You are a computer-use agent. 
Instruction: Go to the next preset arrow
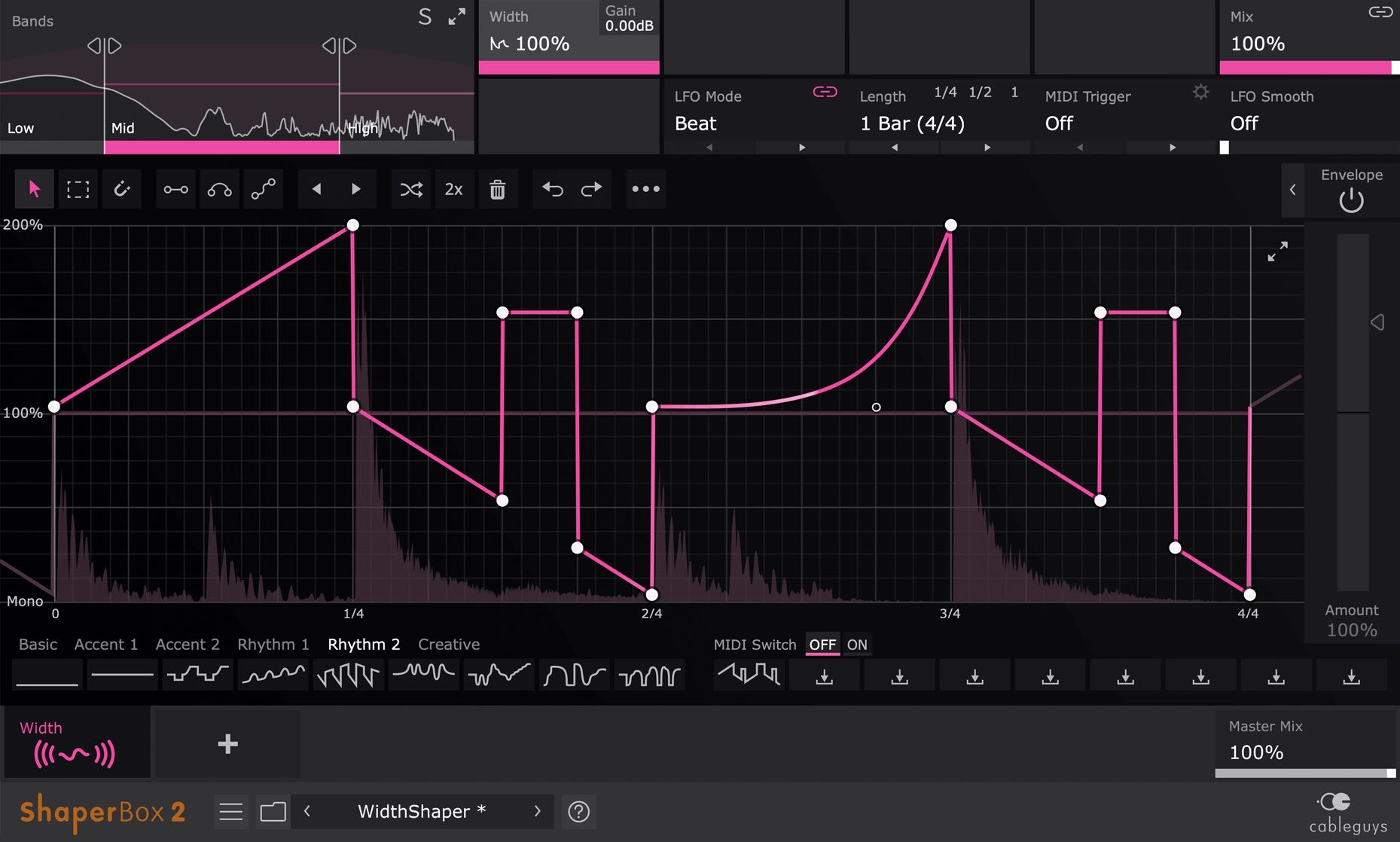[537, 811]
